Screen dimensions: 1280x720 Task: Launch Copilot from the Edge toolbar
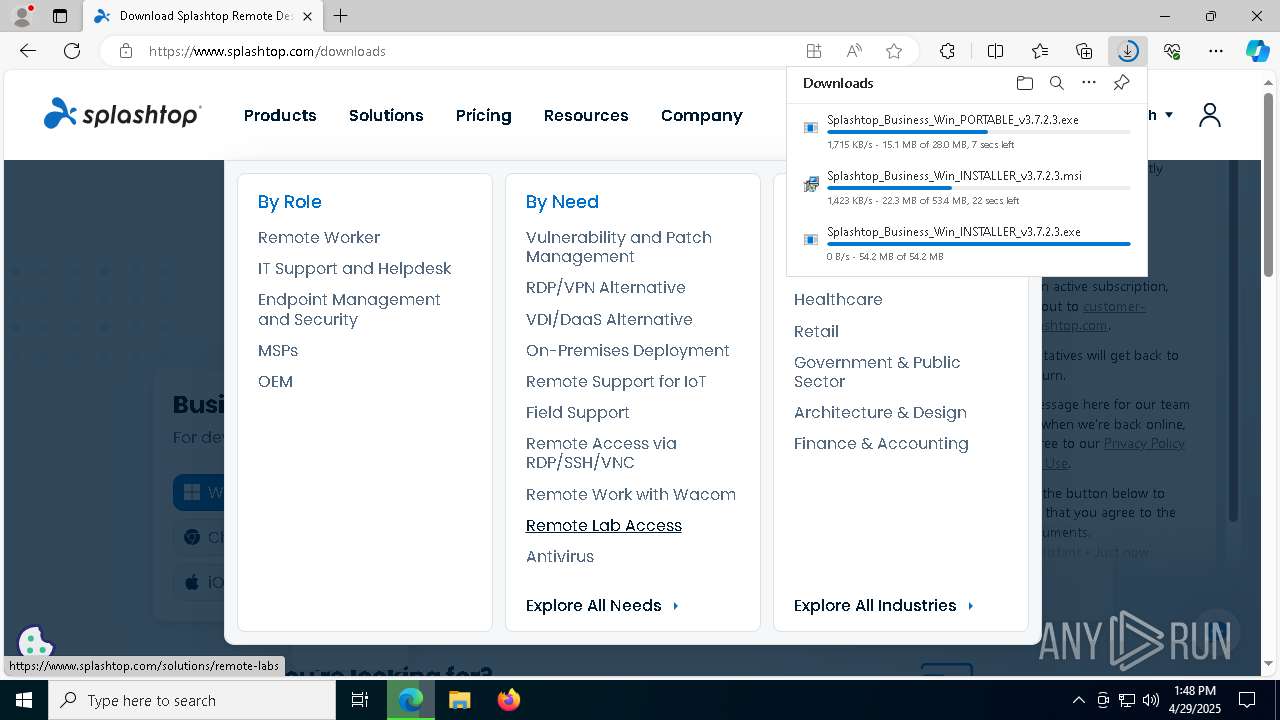1257,51
